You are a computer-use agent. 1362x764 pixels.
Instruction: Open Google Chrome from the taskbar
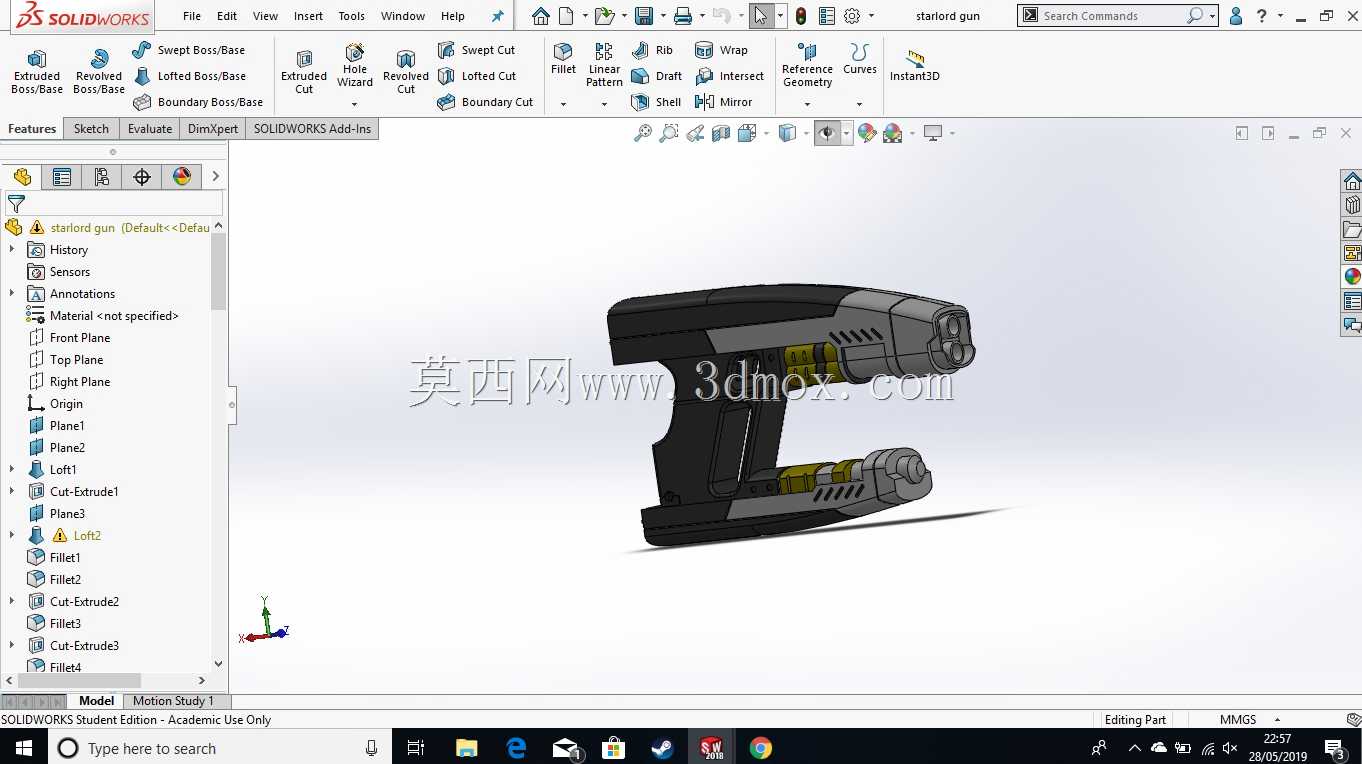pos(761,748)
